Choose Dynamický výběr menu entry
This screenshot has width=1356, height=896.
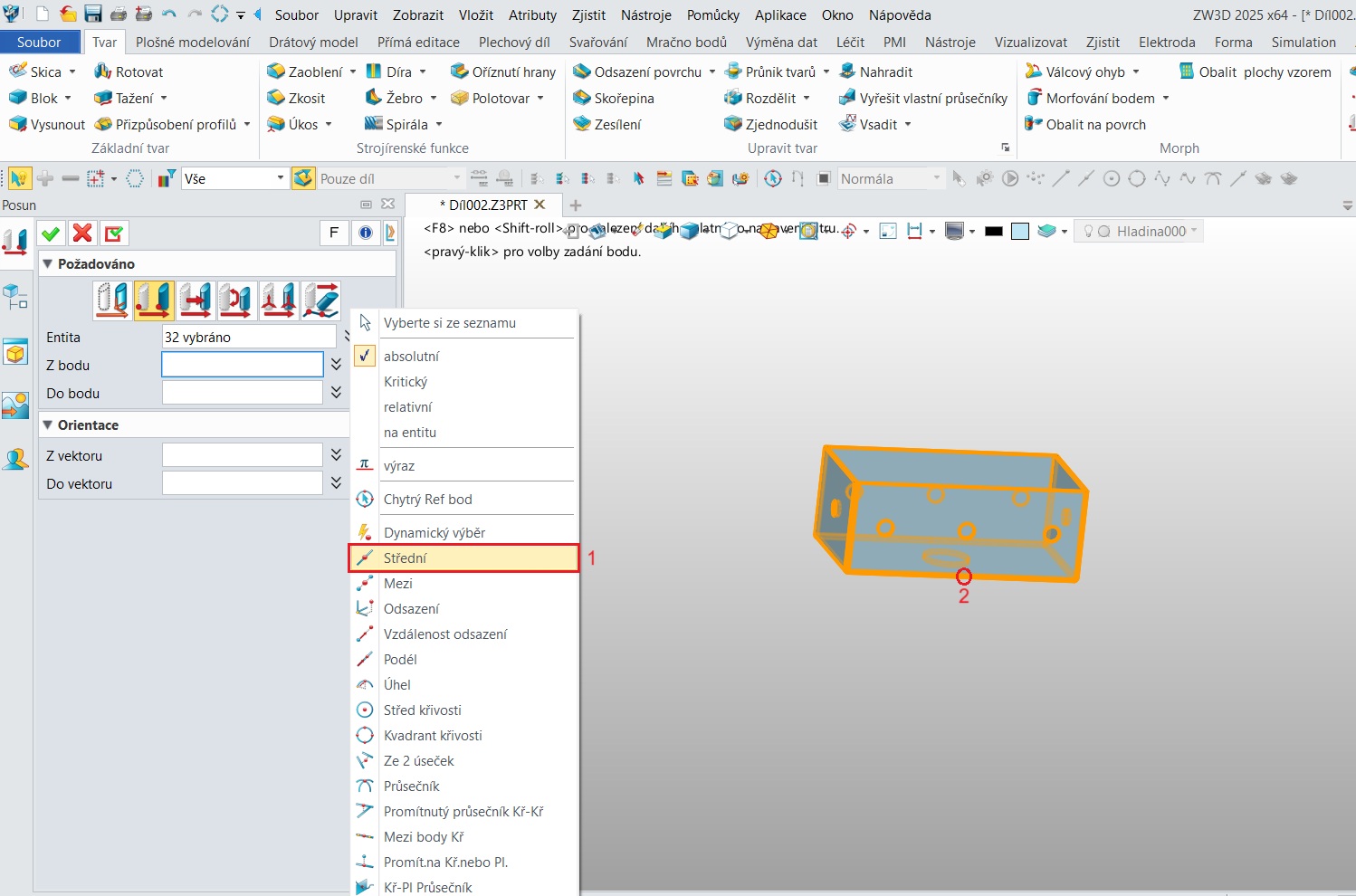click(463, 533)
